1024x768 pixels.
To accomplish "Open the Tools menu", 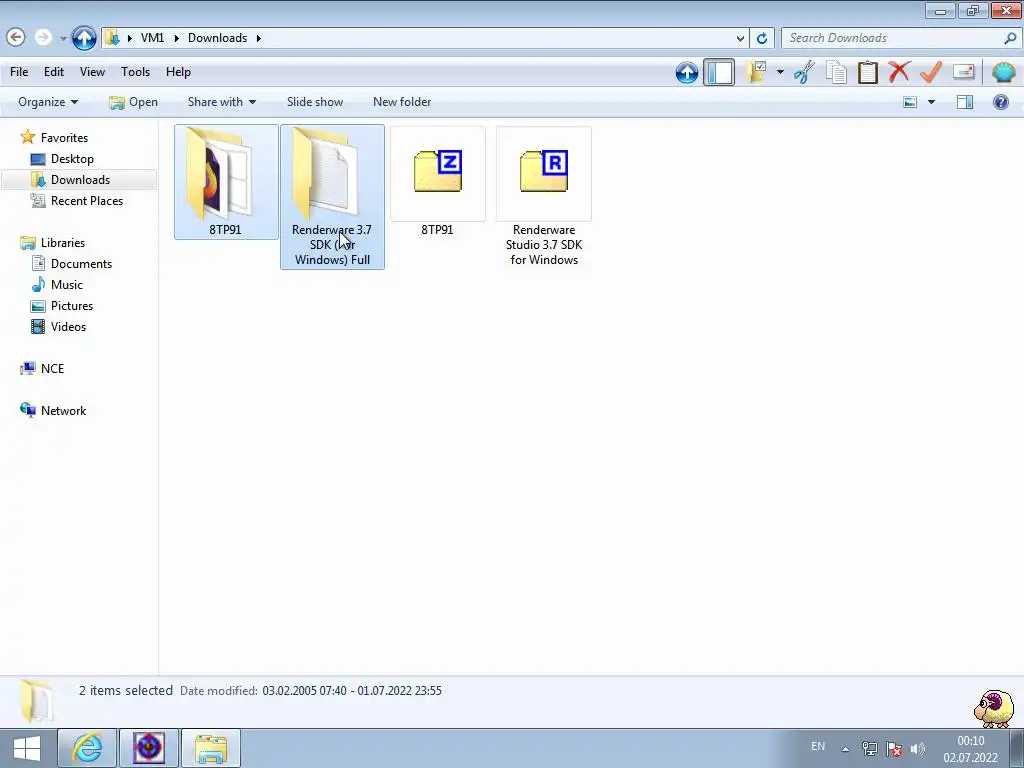I will click(135, 72).
